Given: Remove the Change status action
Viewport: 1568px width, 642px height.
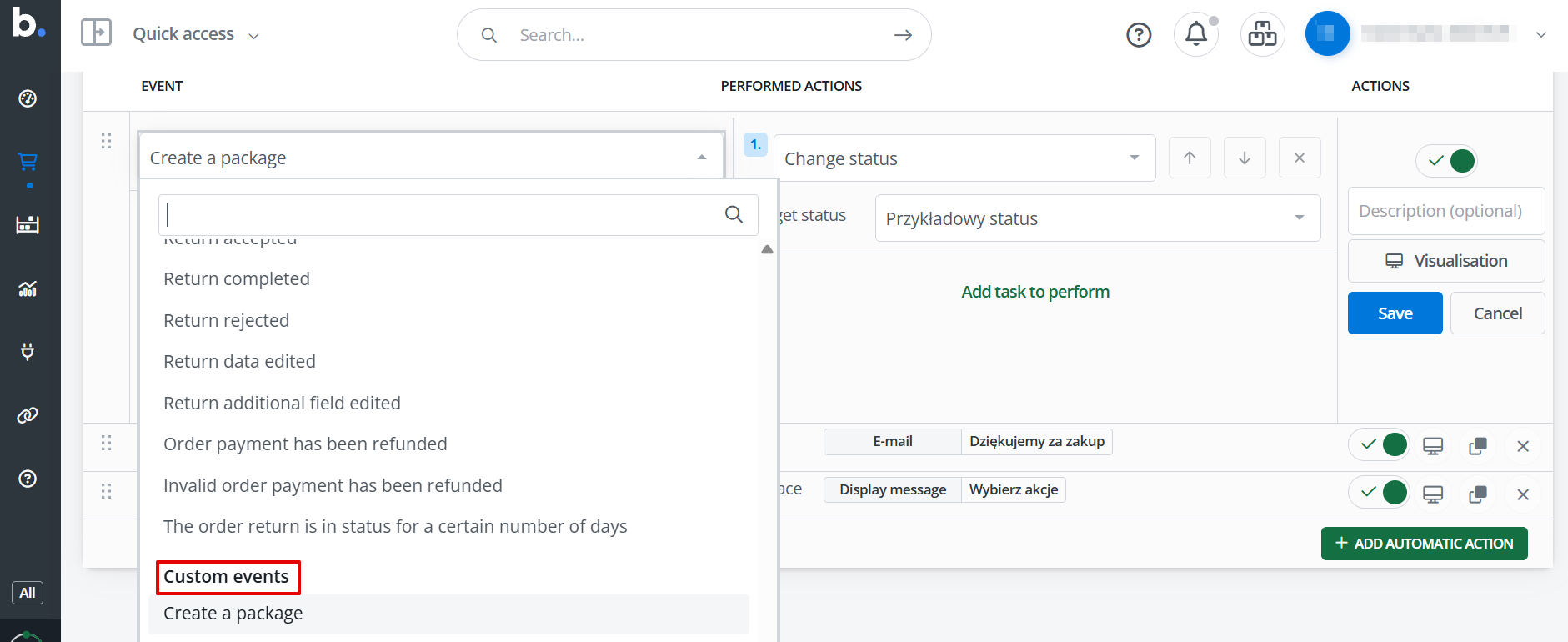Looking at the screenshot, I should [x=1299, y=158].
